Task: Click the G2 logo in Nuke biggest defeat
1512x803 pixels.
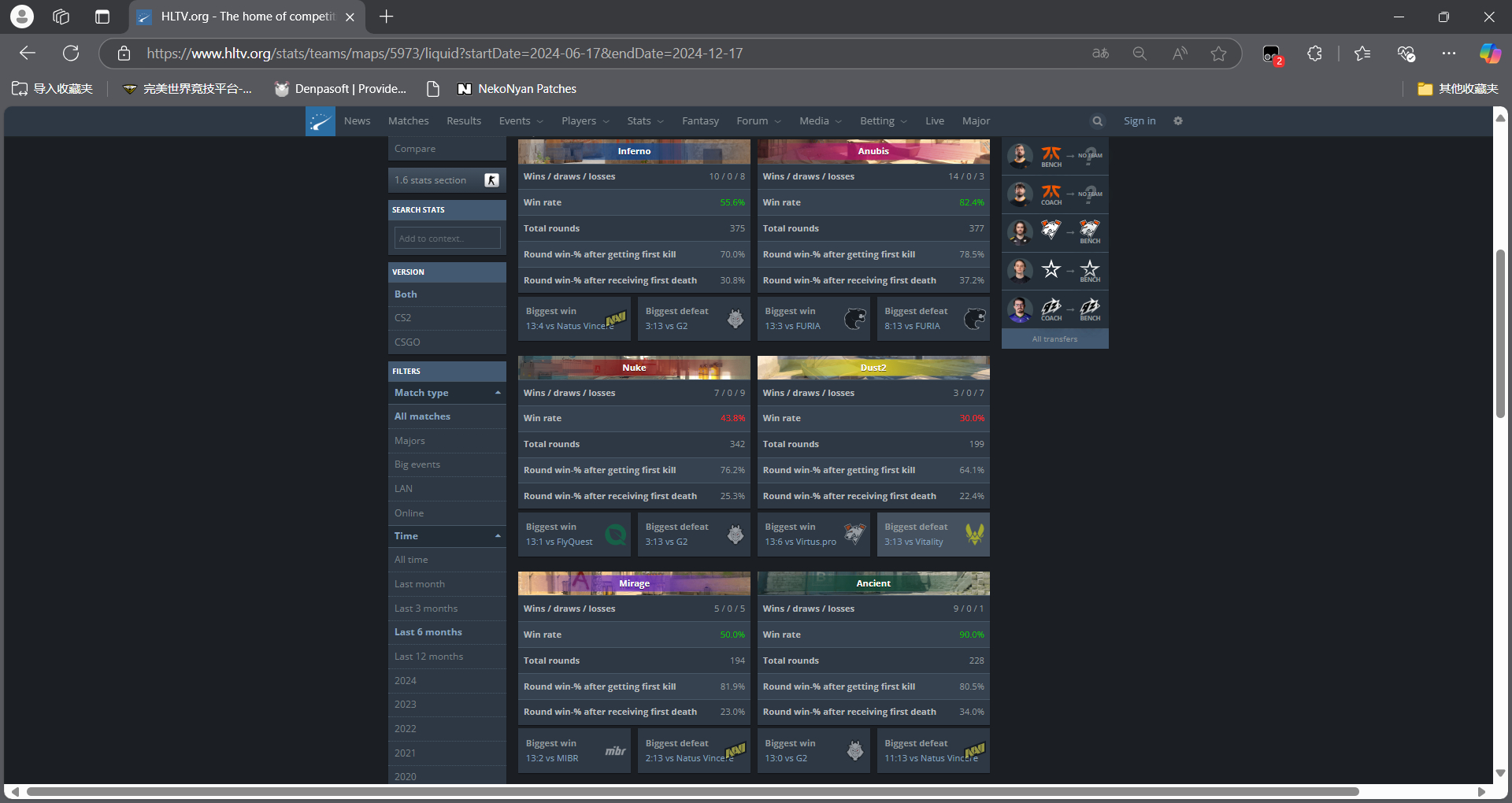Action: tap(736, 535)
